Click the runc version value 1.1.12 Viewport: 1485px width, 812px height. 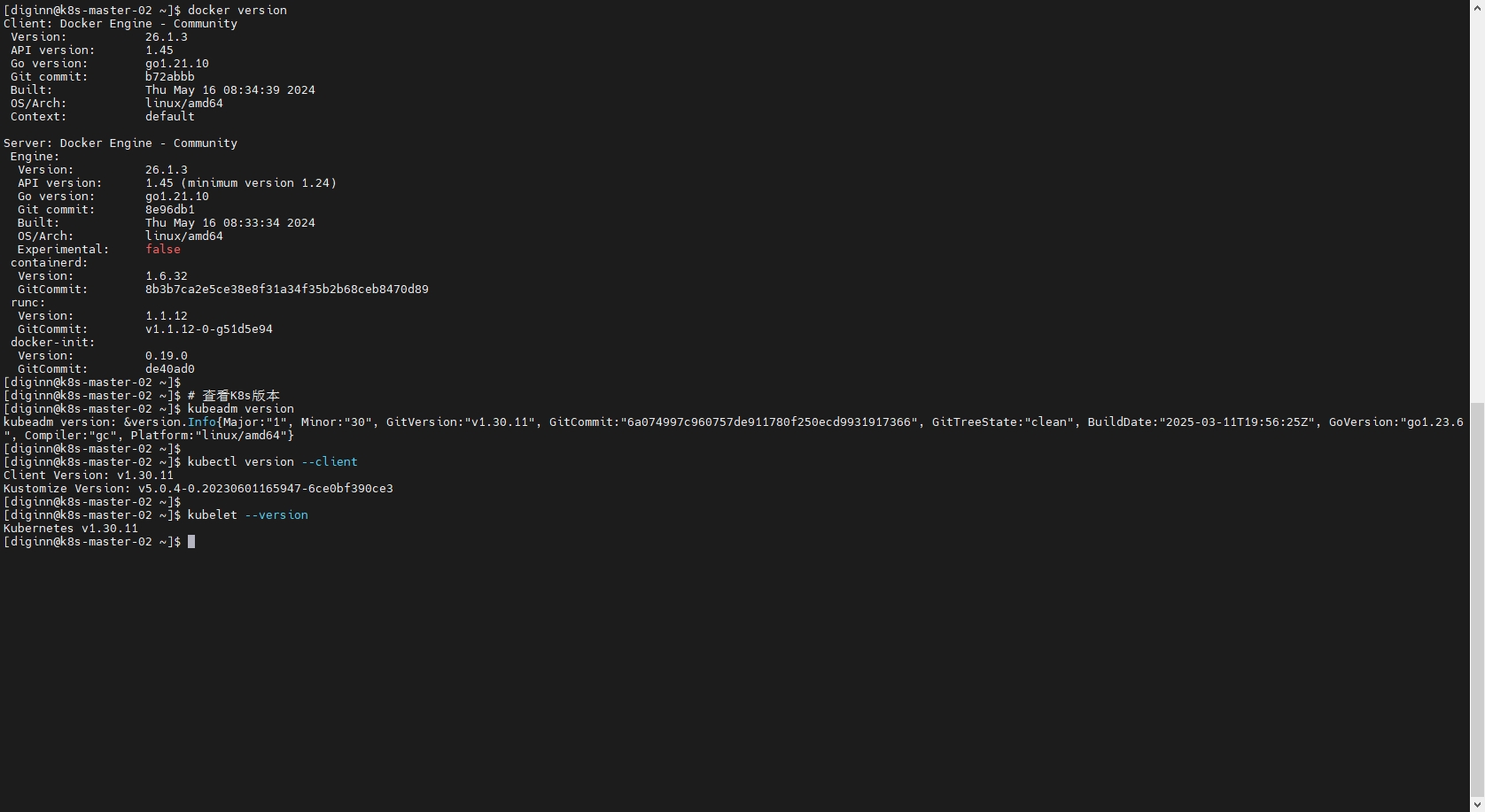click(x=167, y=316)
